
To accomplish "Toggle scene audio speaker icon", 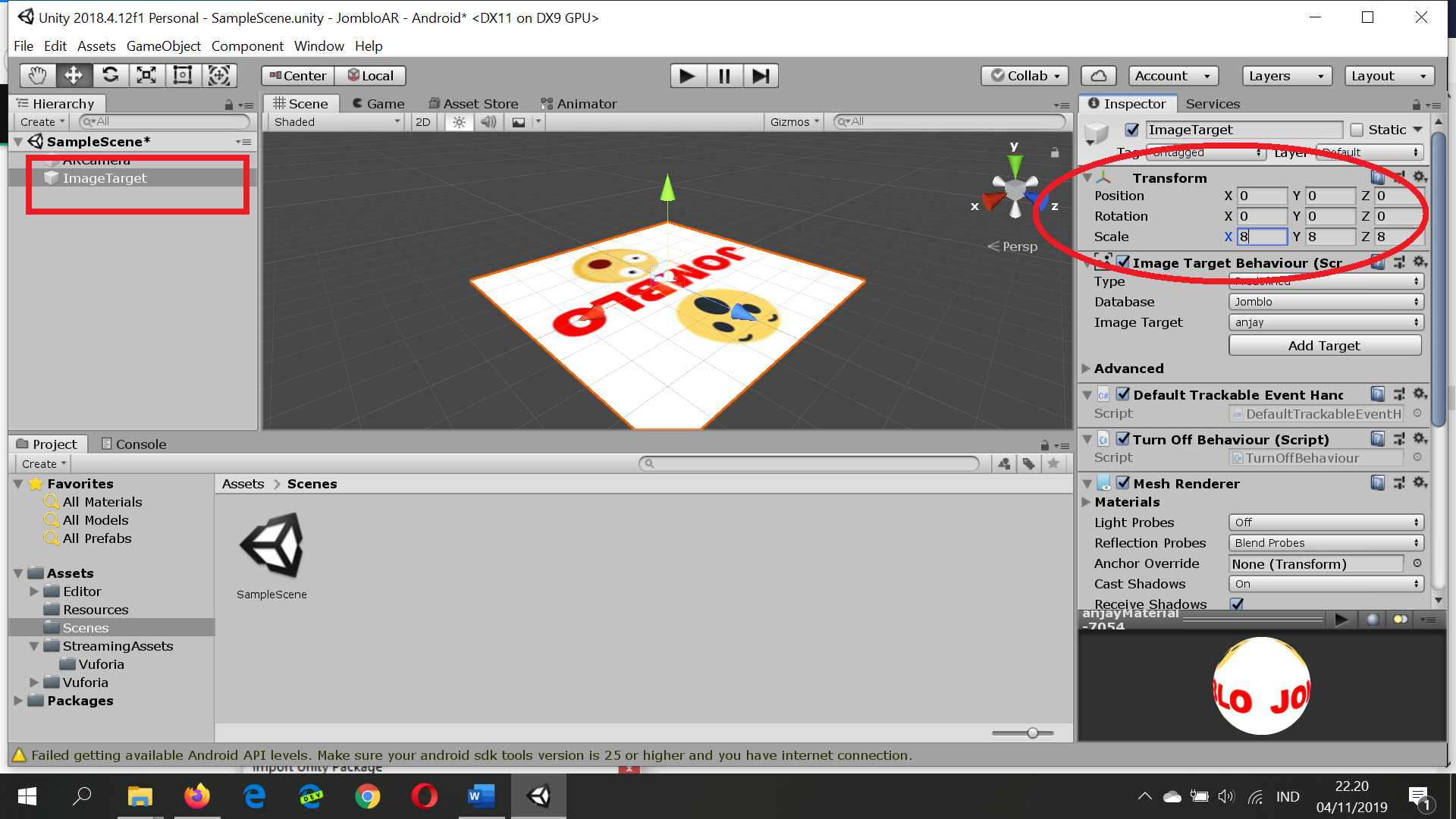I will pyautogui.click(x=488, y=122).
